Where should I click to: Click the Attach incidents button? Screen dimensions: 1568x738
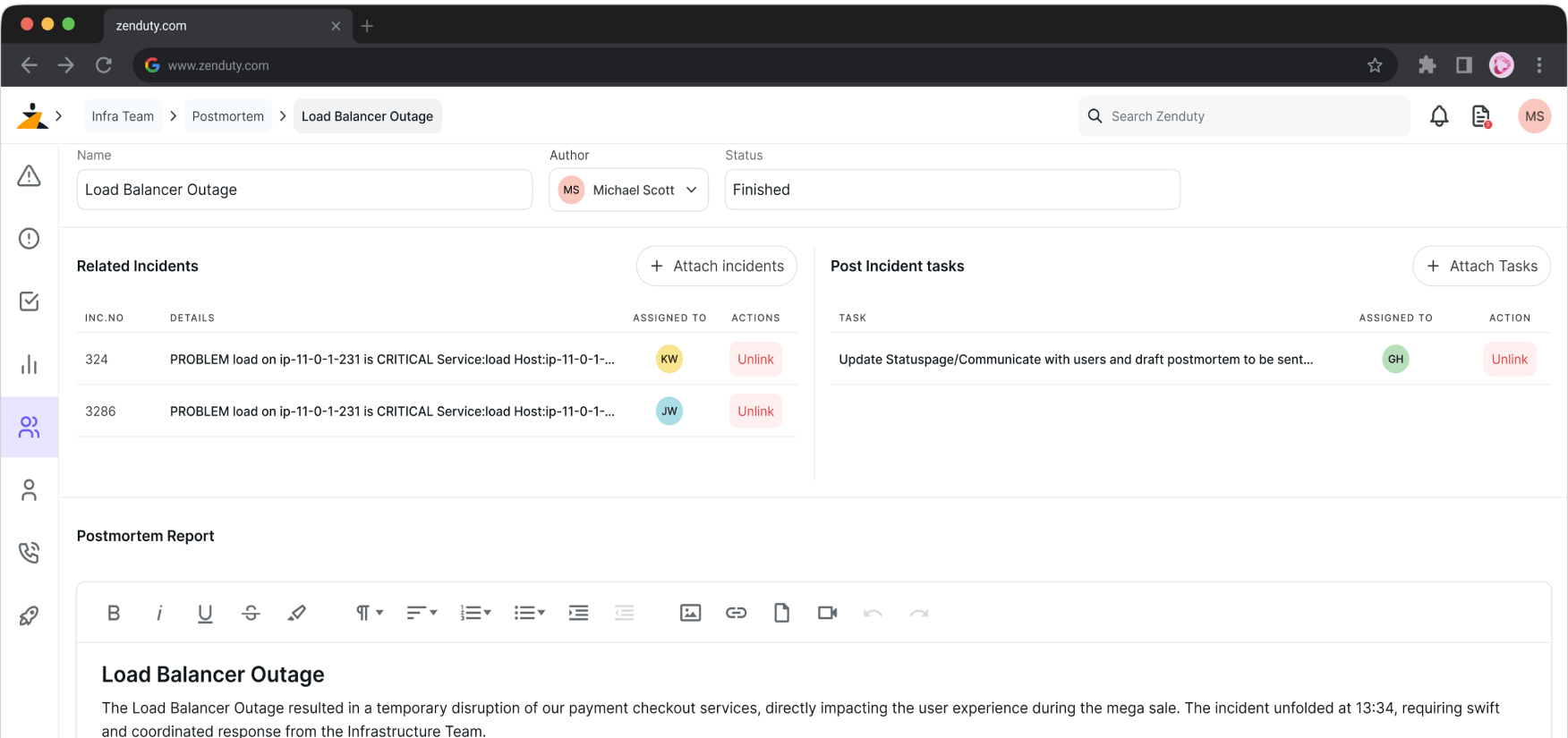(716, 266)
